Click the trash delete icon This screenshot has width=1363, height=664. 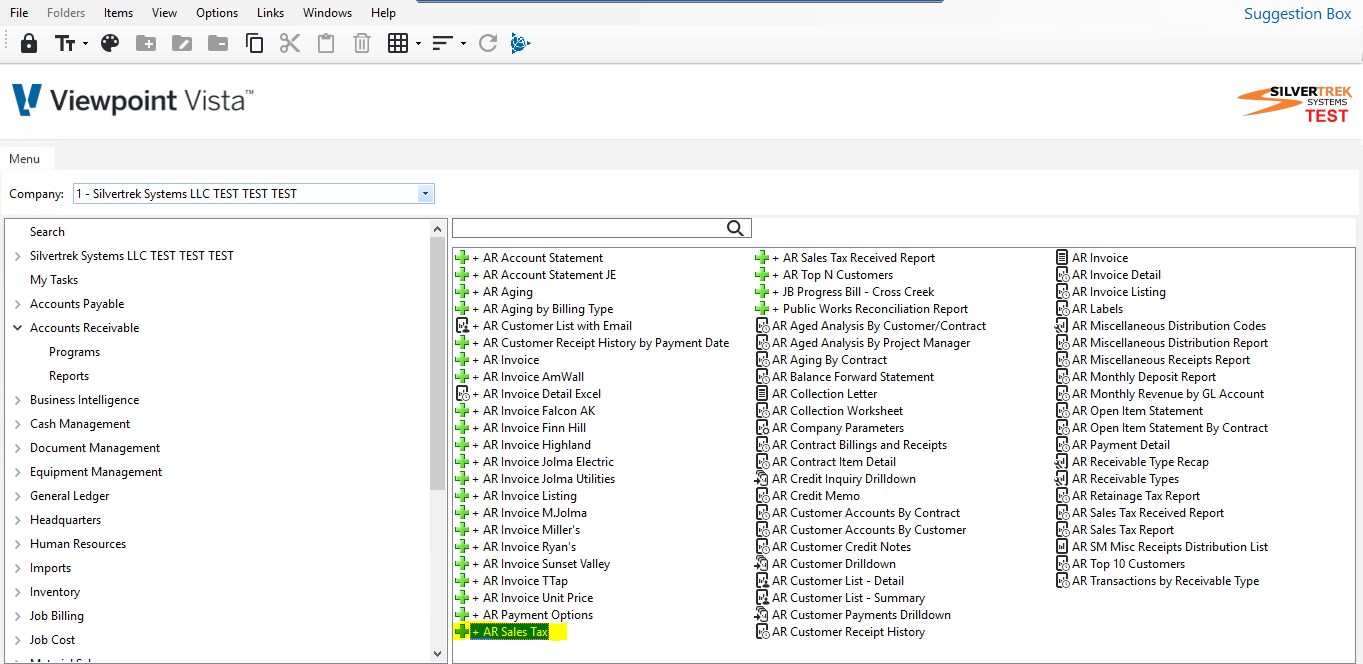[x=362, y=43]
